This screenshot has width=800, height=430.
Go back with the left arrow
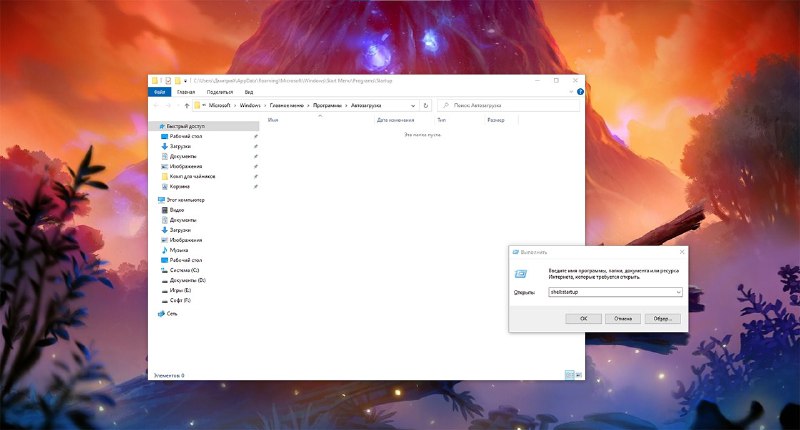[156, 106]
